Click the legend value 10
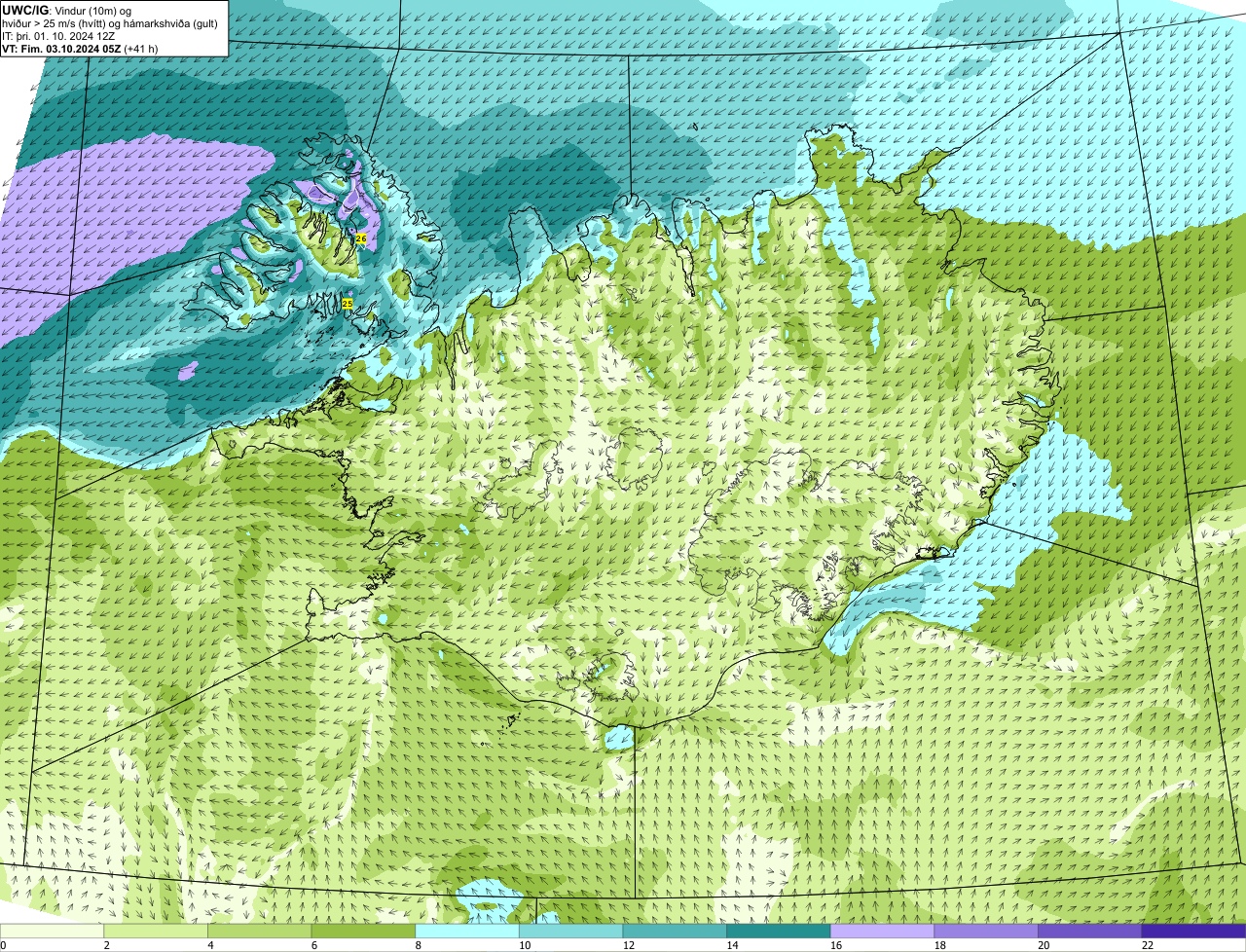1246x952 pixels. click(x=525, y=945)
